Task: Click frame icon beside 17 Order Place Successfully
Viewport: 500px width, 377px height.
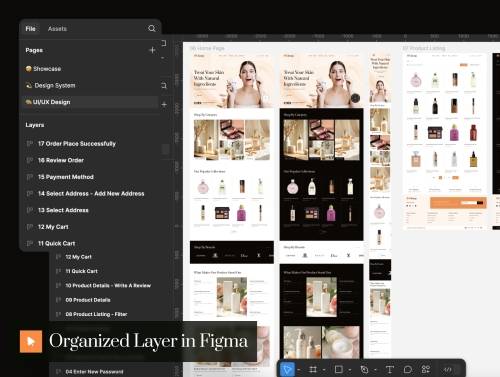Action: pyautogui.click(x=30, y=144)
